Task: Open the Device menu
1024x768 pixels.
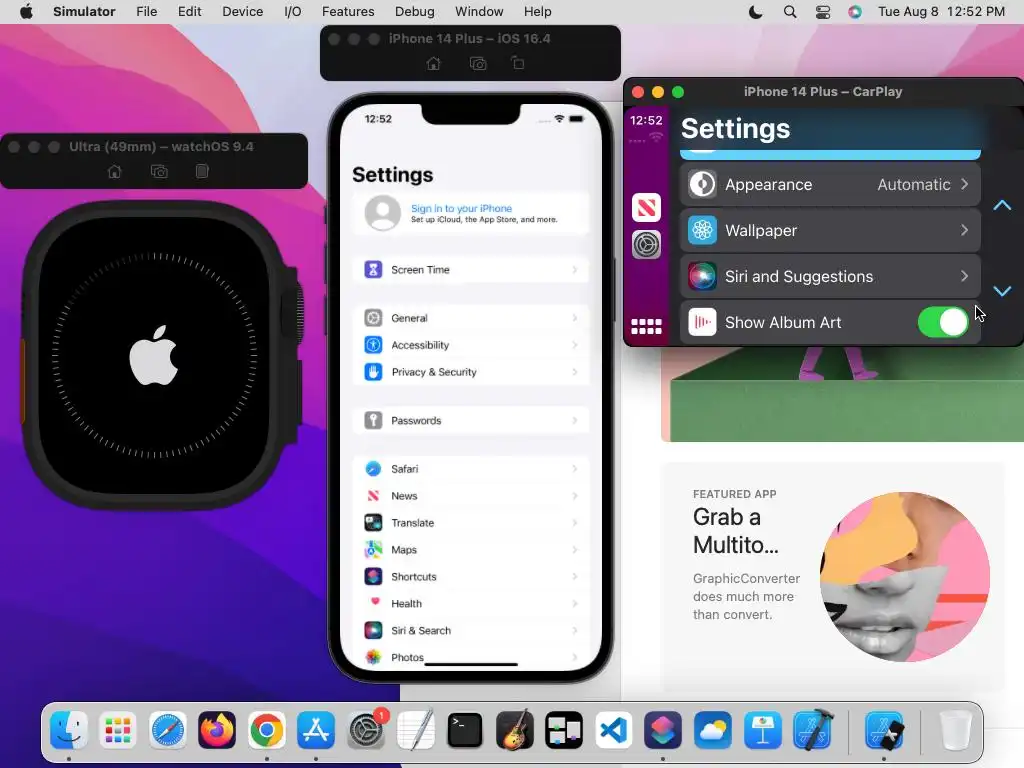Action: click(x=242, y=12)
